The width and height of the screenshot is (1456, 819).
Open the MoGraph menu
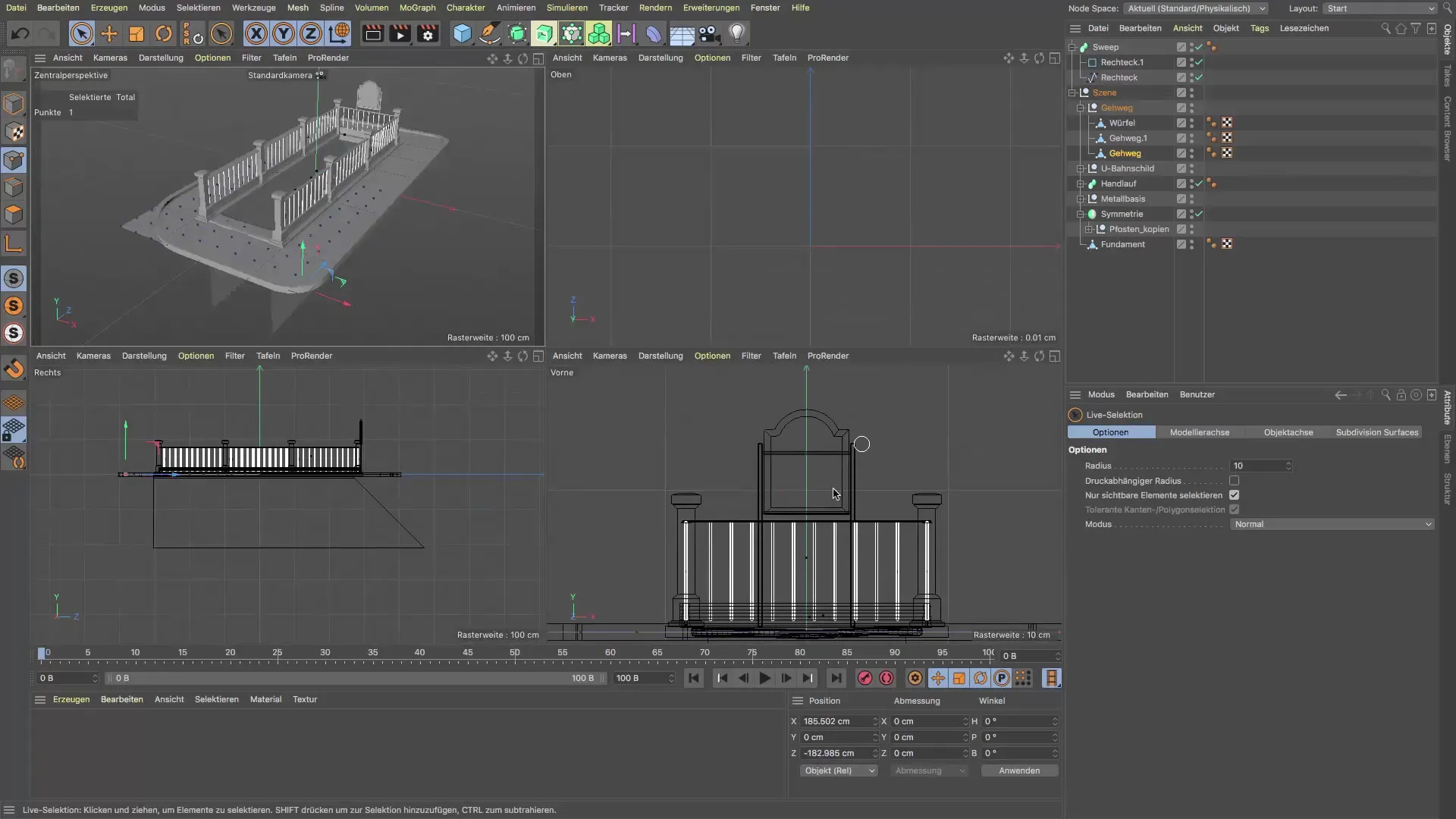(417, 8)
